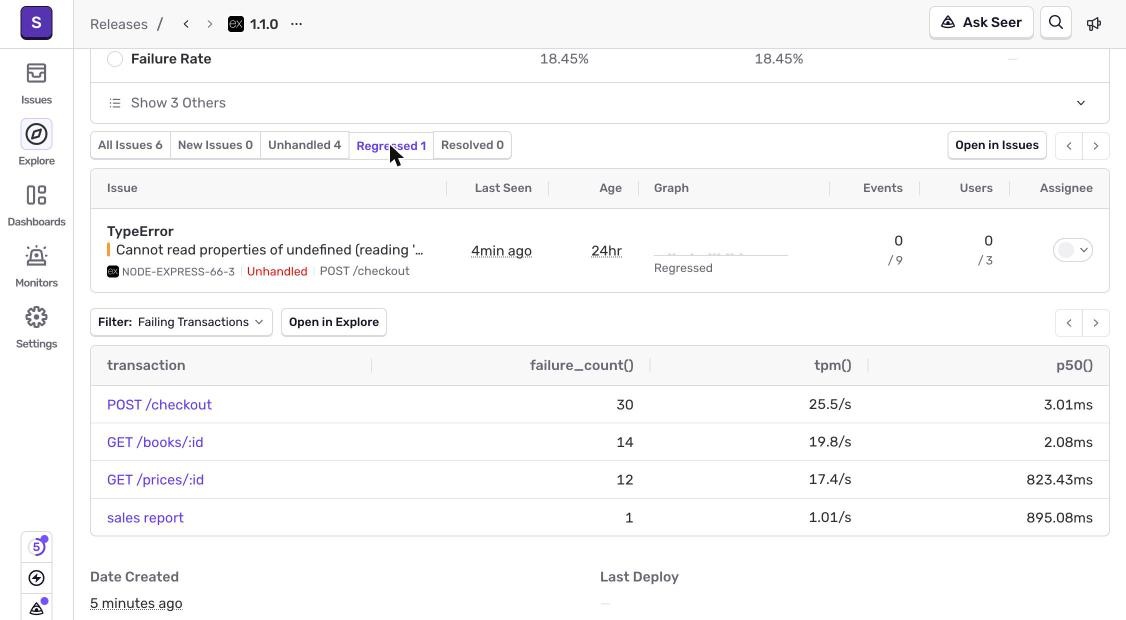Screen dimensions: 1126x620
Task: Open the megaphone announcements icon
Action: tap(1094, 24)
